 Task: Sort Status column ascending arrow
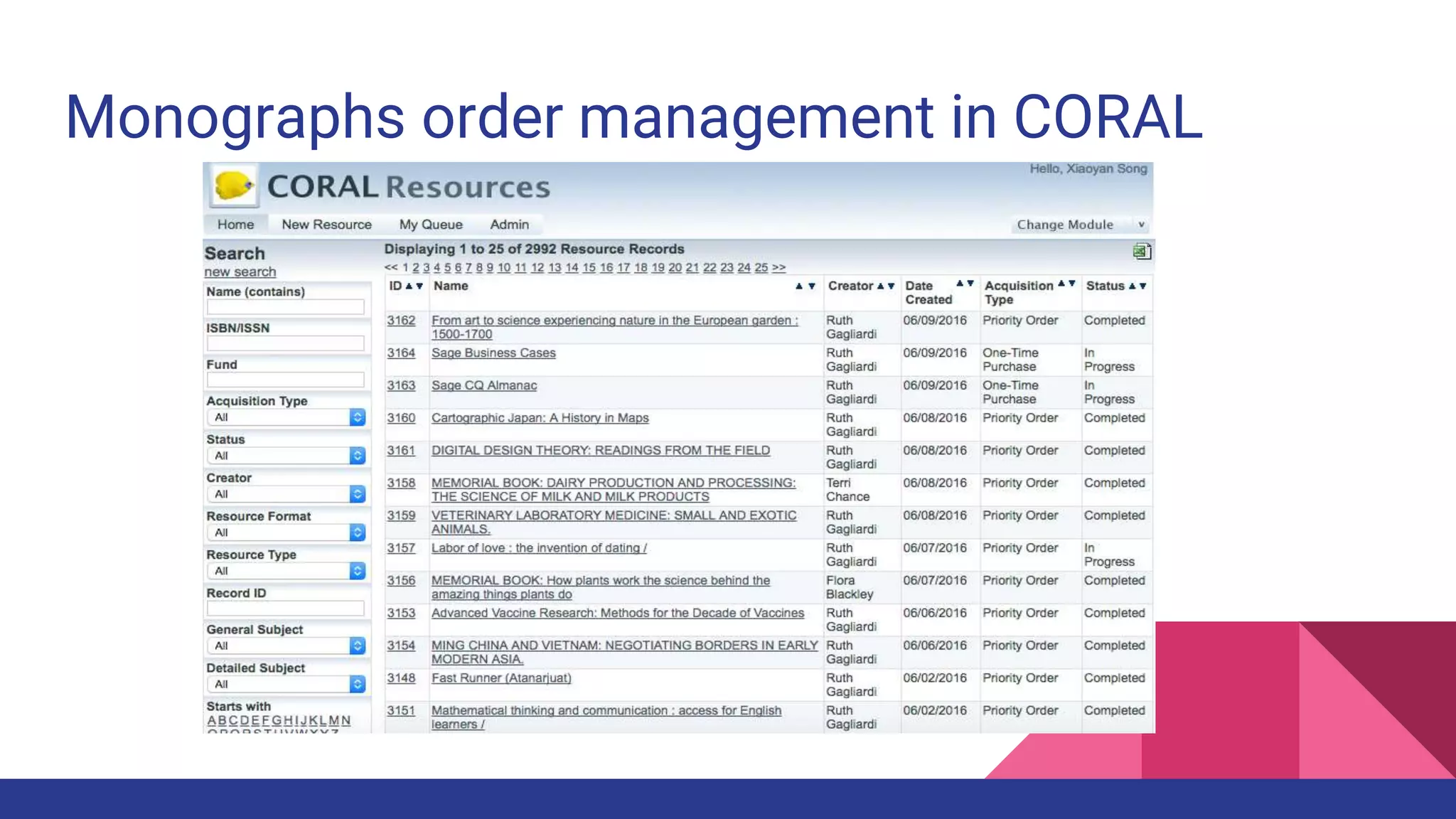[x=1132, y=286]
